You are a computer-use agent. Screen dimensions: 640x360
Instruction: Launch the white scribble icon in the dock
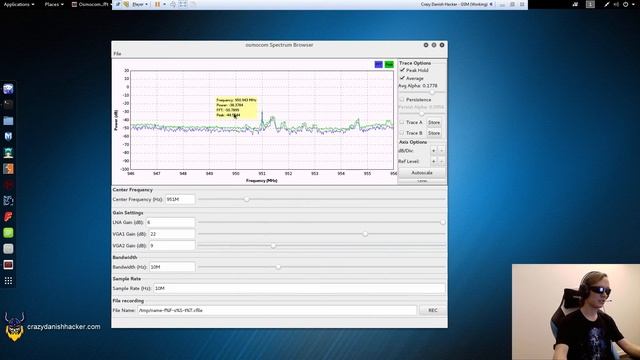[x=8, y=200]
